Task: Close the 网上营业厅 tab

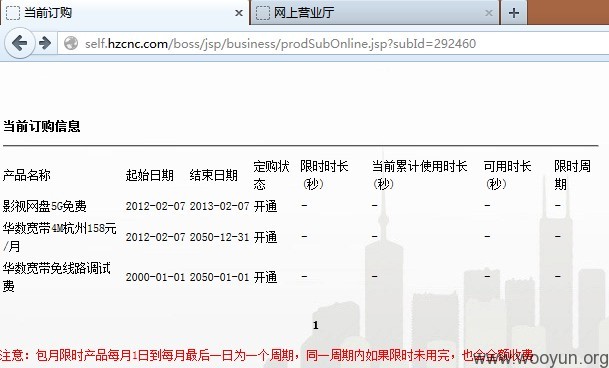Action: tap(489, 13)
